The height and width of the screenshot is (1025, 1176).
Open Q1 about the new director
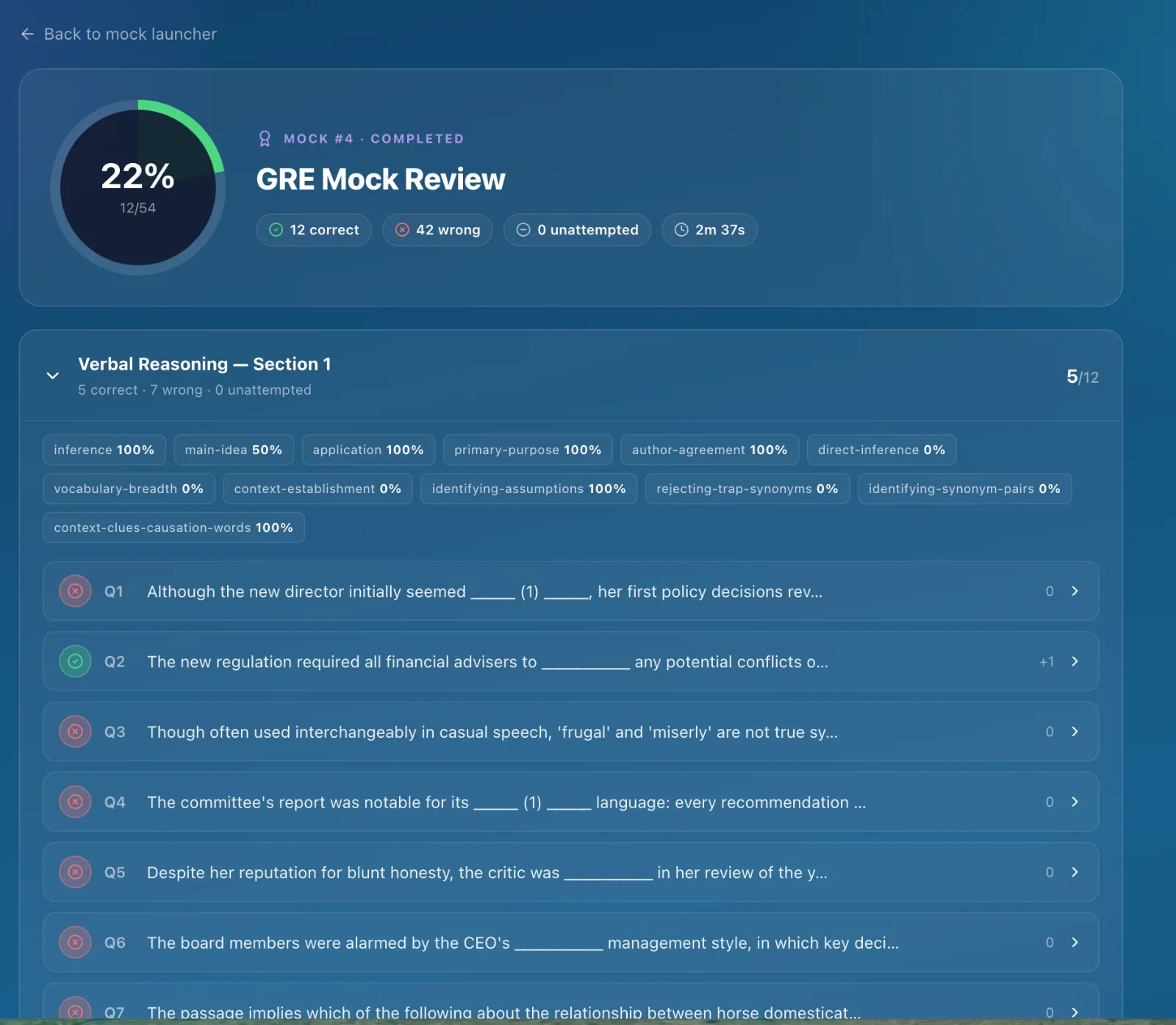coord(571,591)
